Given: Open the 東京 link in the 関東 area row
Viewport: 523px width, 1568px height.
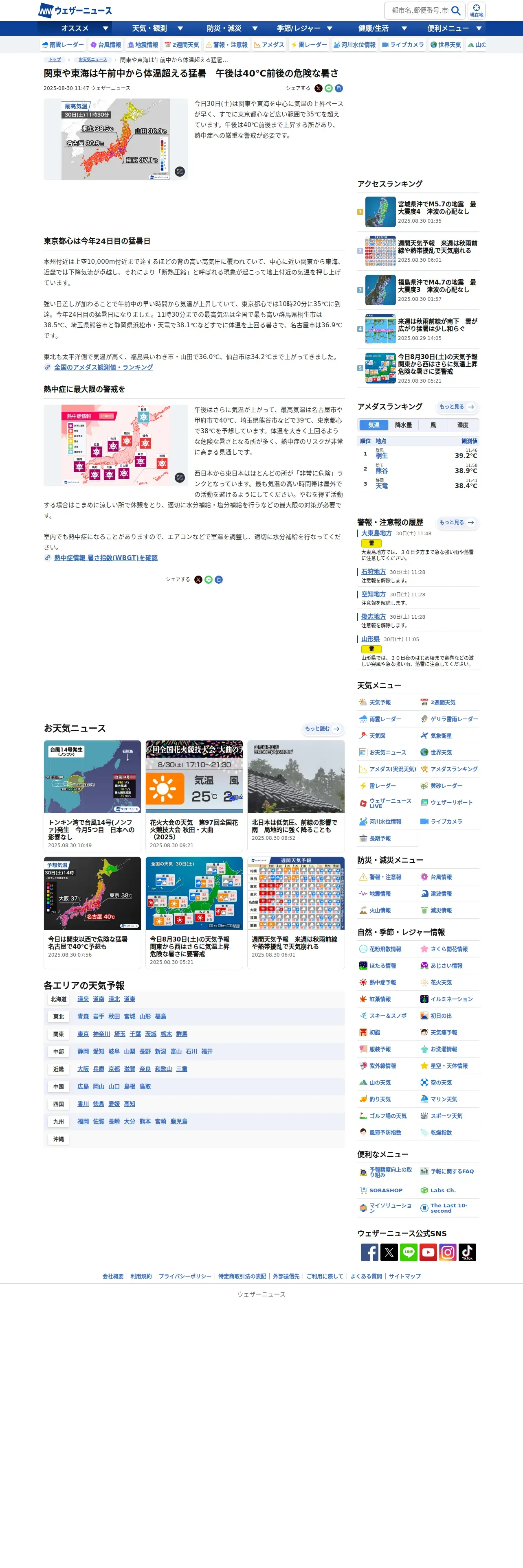Looking at the screenshot, I should (83, 1034).
